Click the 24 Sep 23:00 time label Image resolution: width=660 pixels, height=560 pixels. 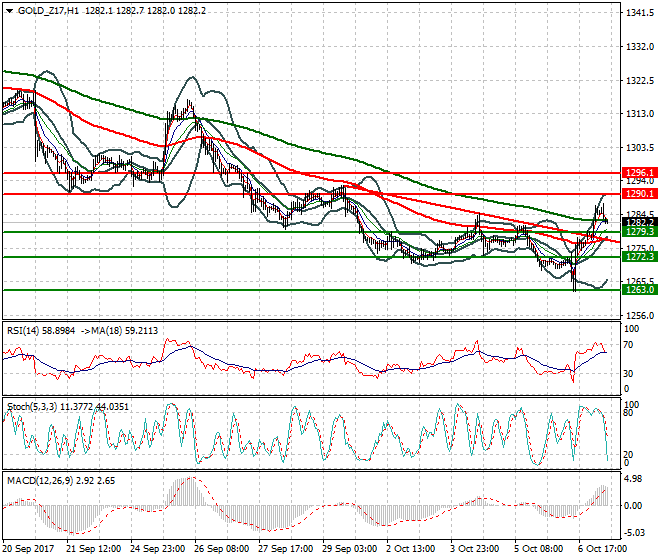pos(157,549)
